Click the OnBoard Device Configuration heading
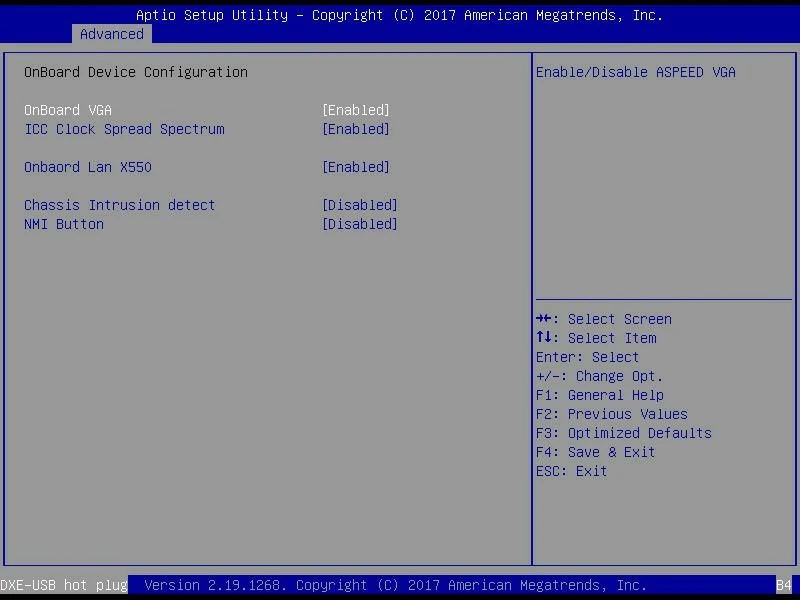The width and height of the screenshot is (800, 600). tap(135, 72)
